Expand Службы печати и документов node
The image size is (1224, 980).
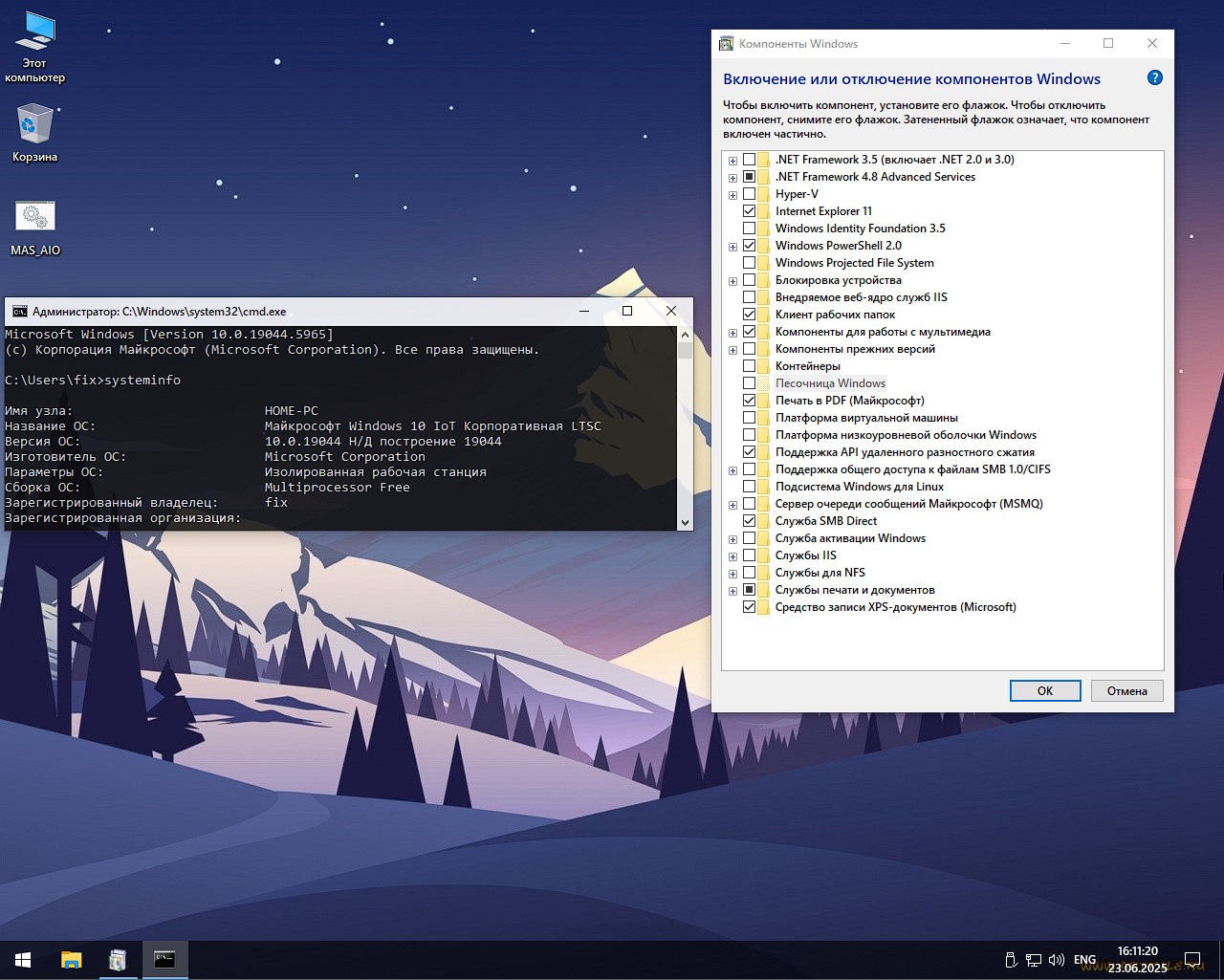tap(732, 591)
